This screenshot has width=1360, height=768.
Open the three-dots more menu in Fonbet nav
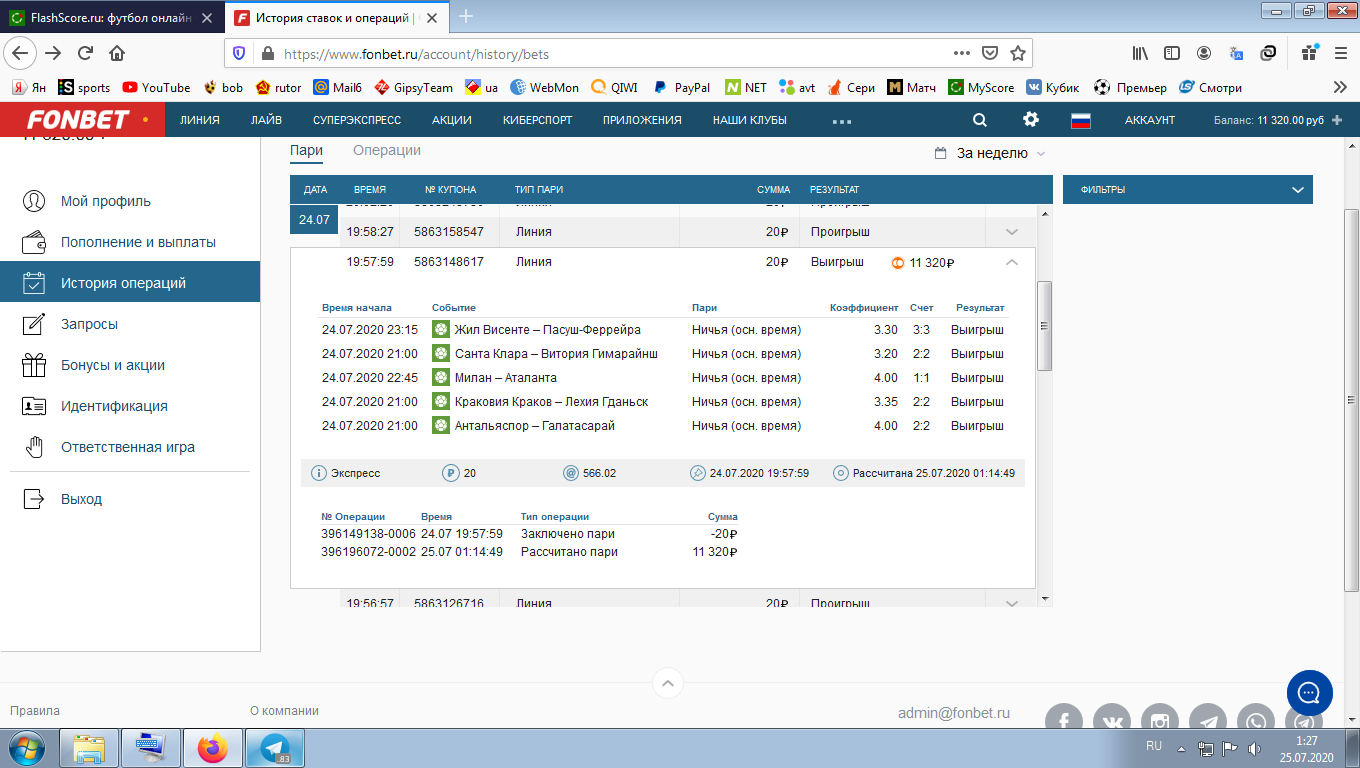(x=842, y=121)
